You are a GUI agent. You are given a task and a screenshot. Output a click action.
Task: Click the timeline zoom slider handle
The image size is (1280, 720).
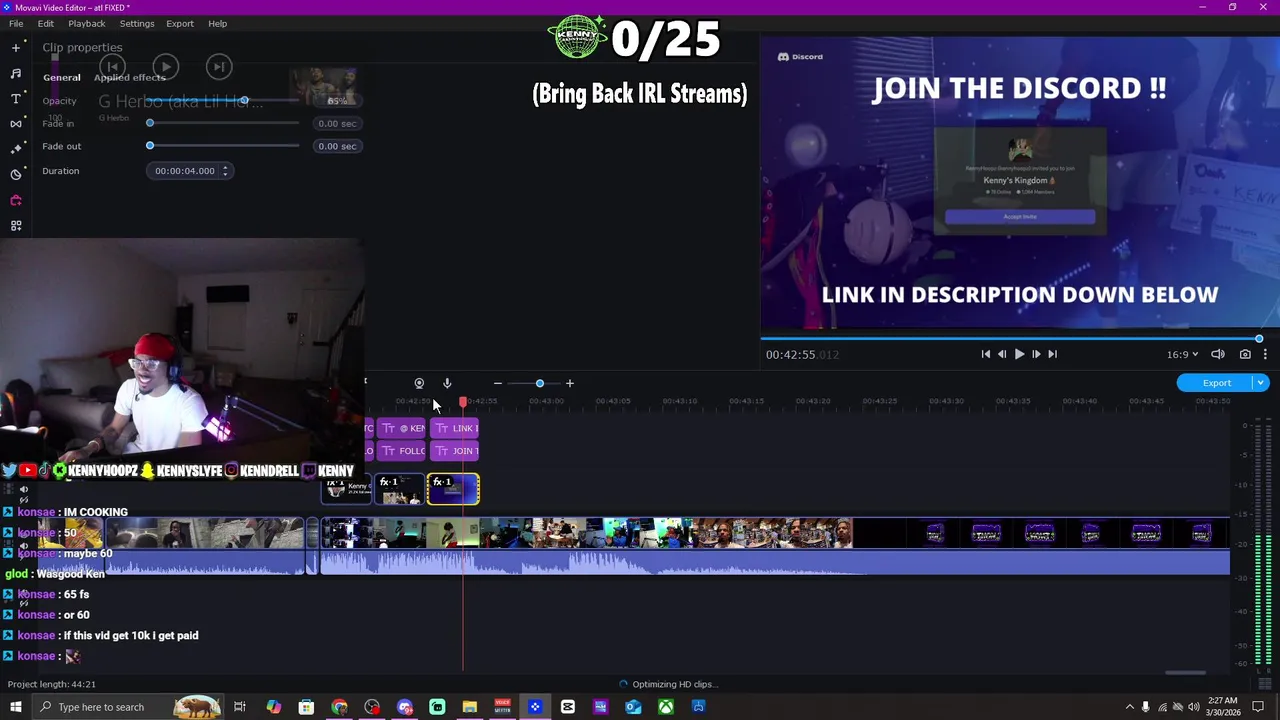[x=540, y=383]
